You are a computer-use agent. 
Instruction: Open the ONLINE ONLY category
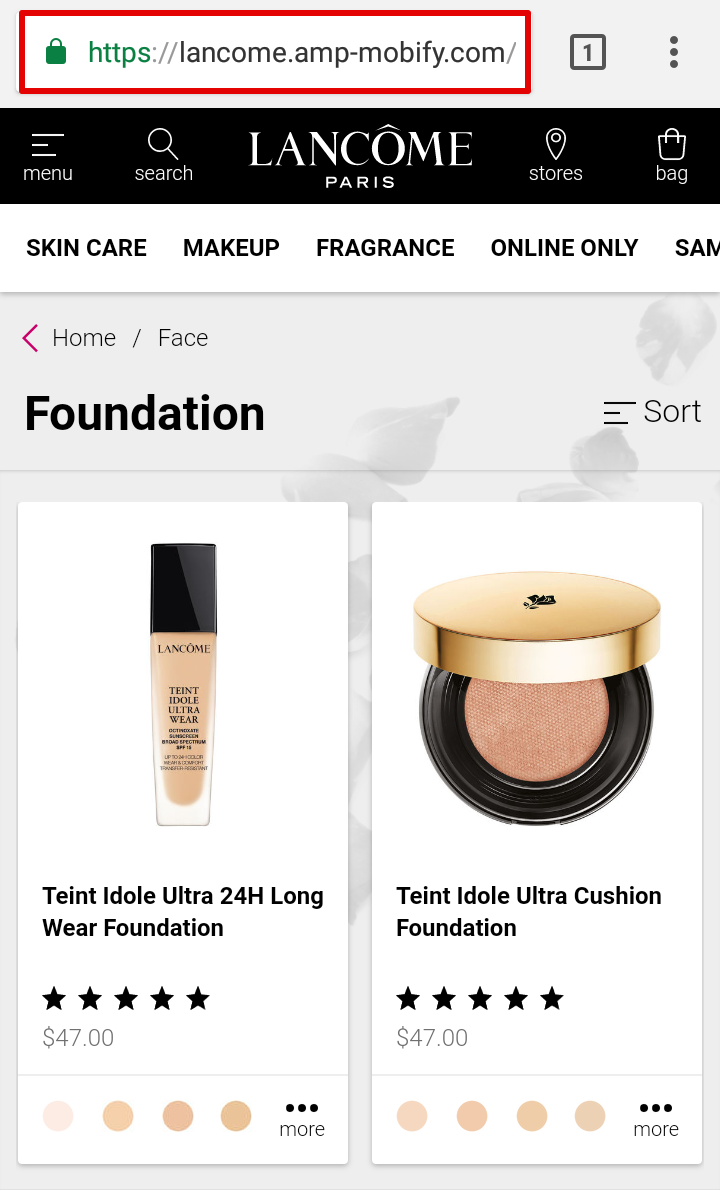point(564,248)
